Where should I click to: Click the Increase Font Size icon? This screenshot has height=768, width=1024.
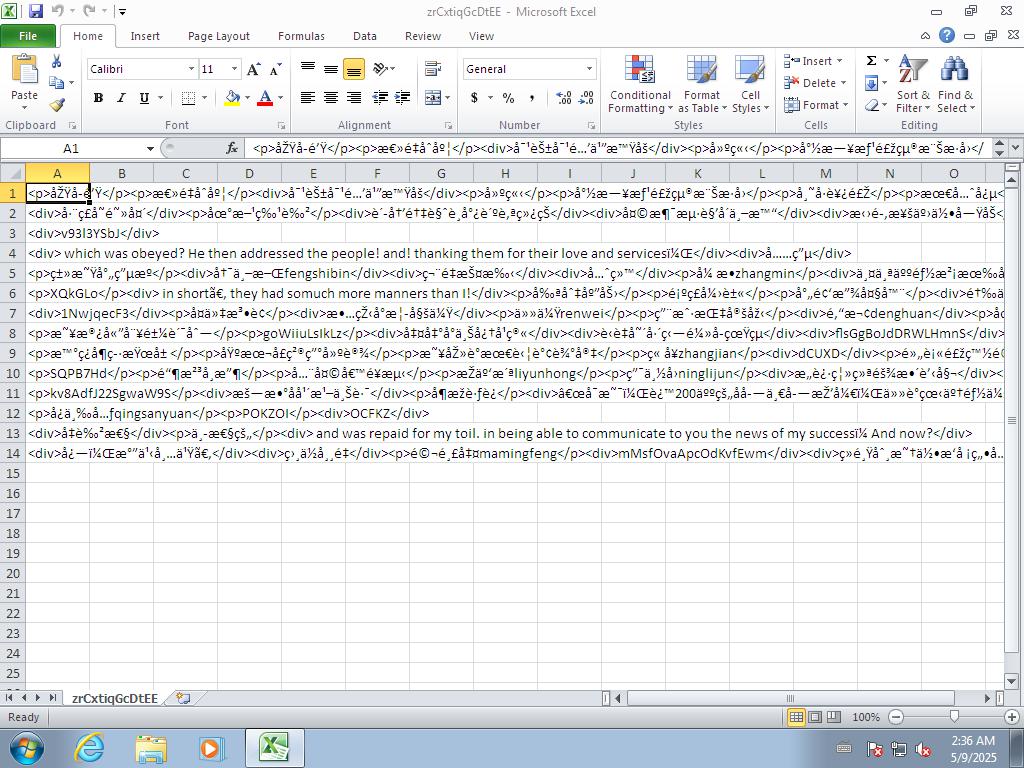coord(253,69)
